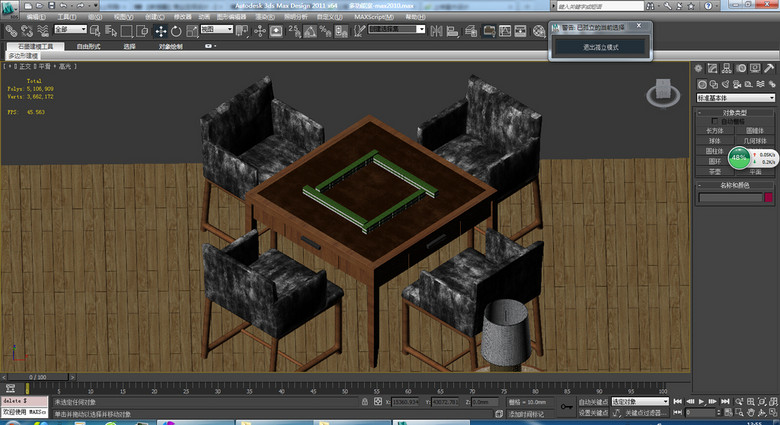
Task: Click the Align tool icon
Action: [452, 31]
